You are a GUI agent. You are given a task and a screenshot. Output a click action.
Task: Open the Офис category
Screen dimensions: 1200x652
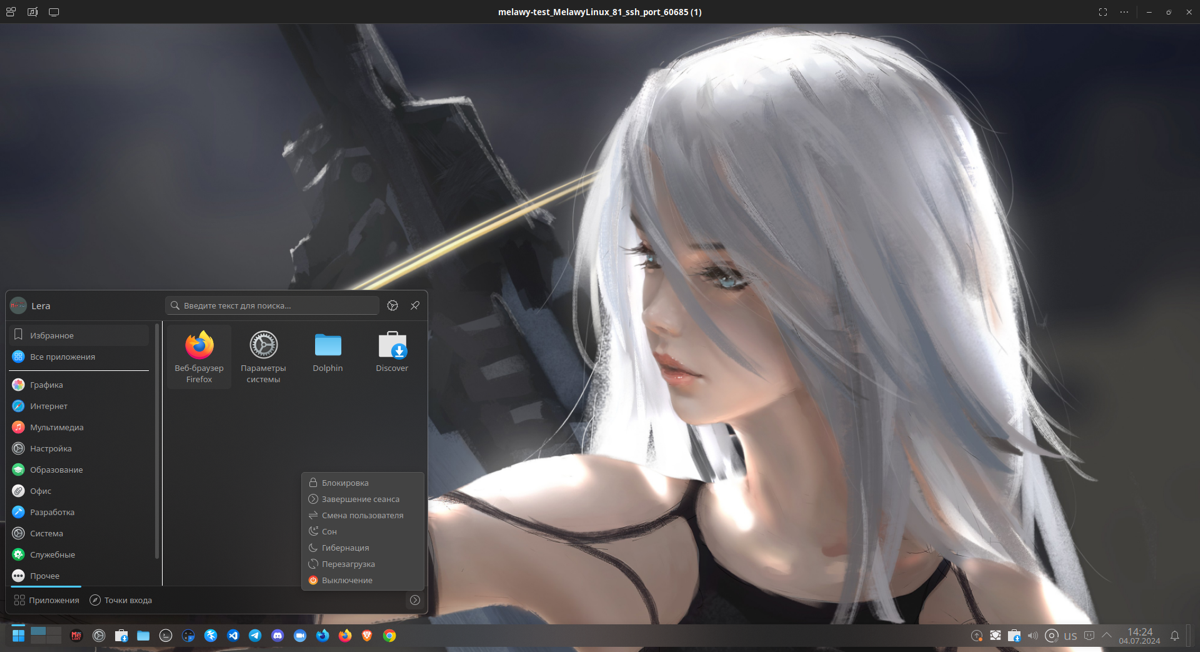click(79, 491)
